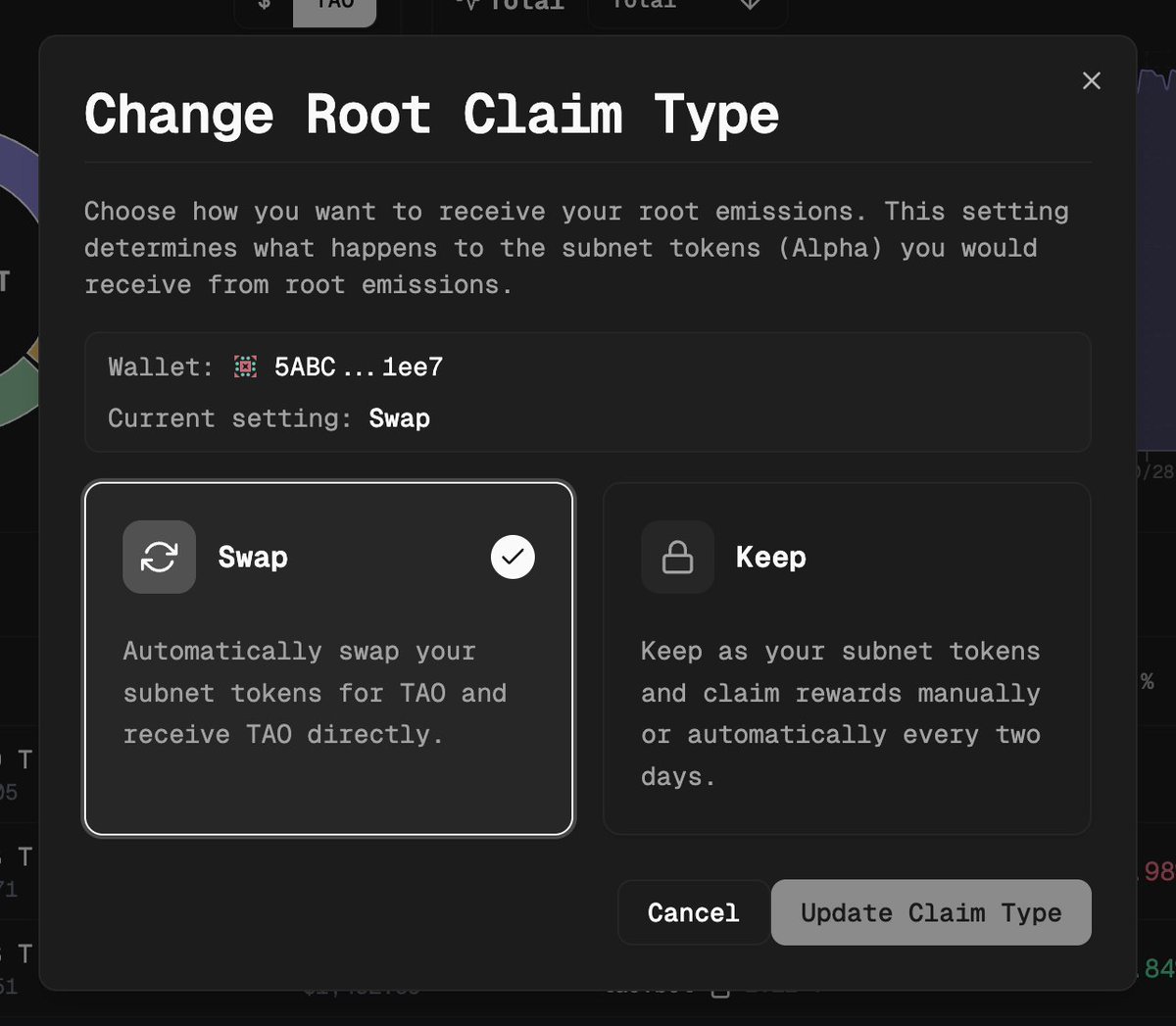
Task: Click the Swap description text
Action: click(x=315, y=693)
